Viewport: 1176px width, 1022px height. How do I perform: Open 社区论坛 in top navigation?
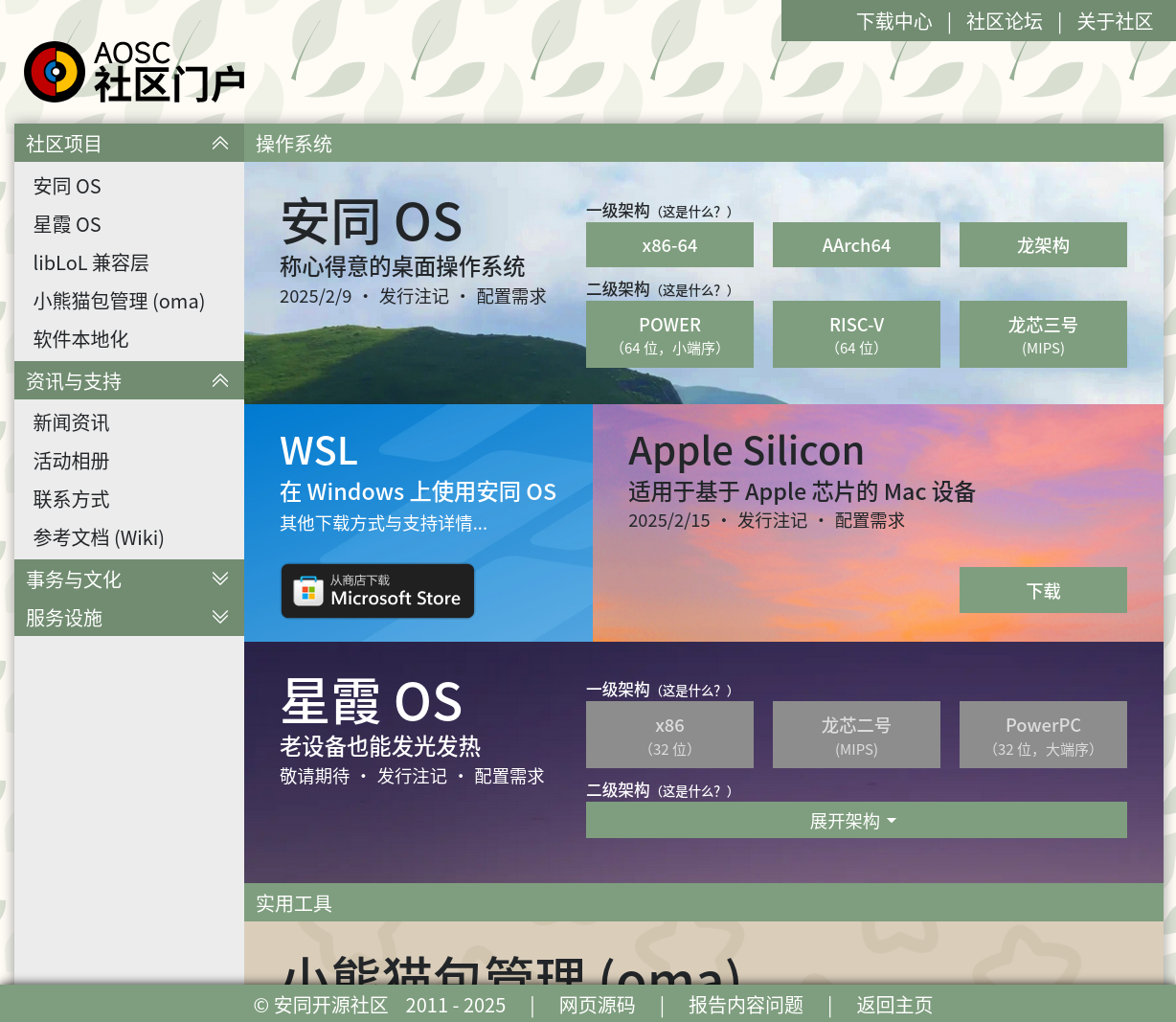coord(1004,21)
